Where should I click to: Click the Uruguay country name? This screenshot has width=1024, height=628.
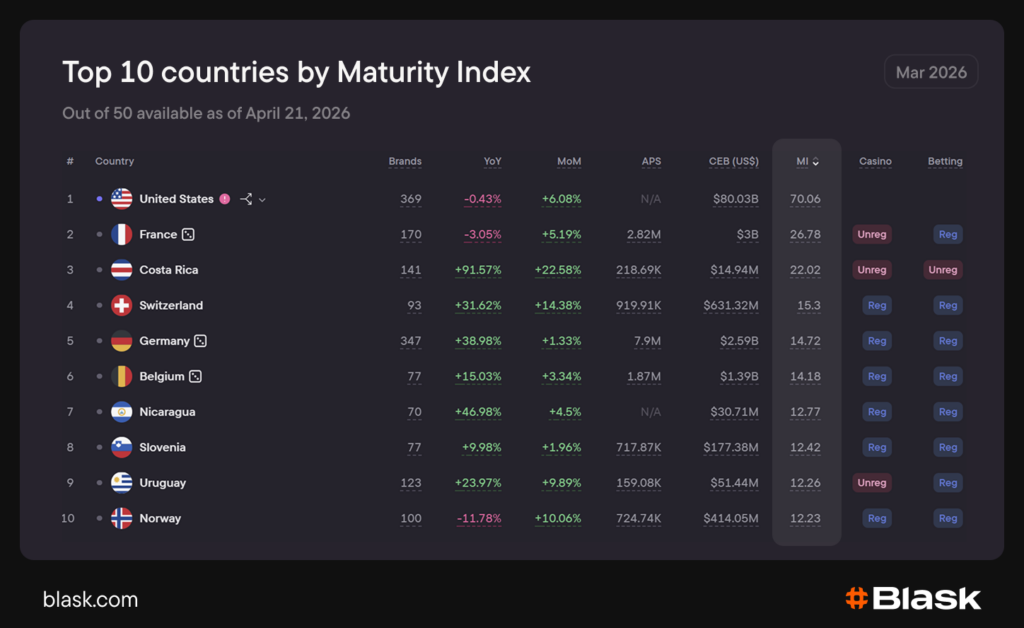pyautogui.click(x=162, y=483)
